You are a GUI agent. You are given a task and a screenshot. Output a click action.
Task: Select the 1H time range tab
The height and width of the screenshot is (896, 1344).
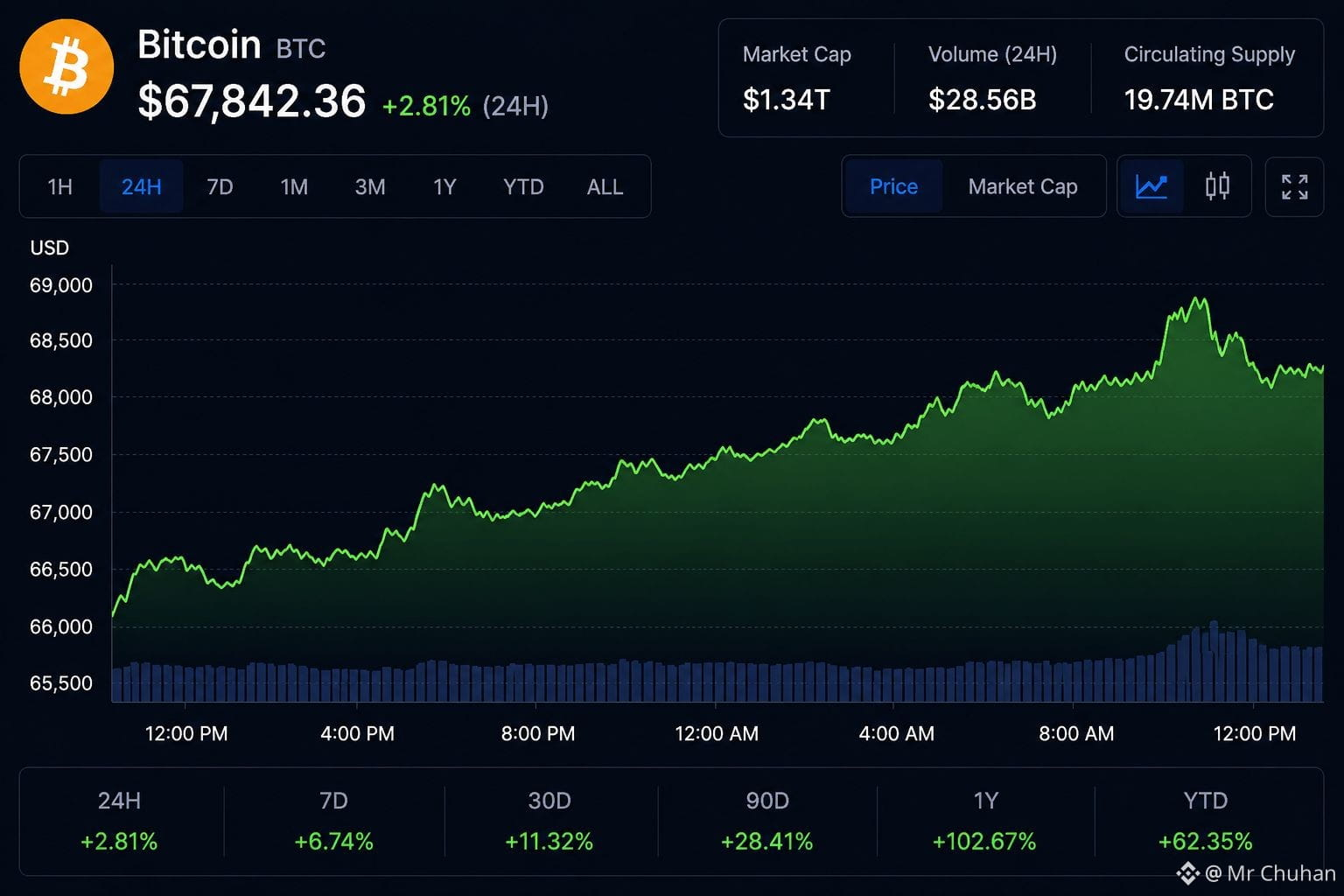(60, 186)
